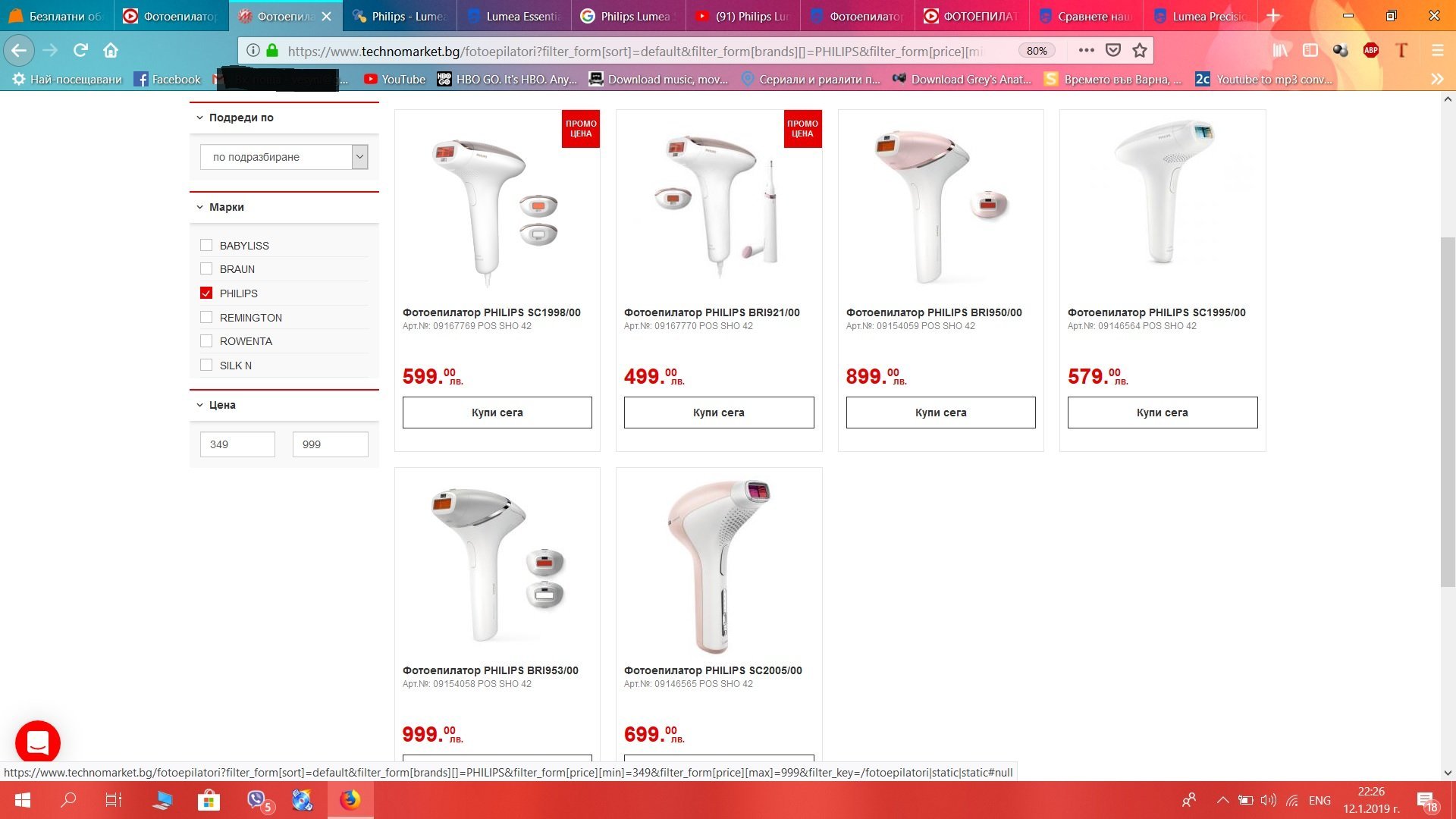Open the Library toolbar icon

click(1280, 51)
